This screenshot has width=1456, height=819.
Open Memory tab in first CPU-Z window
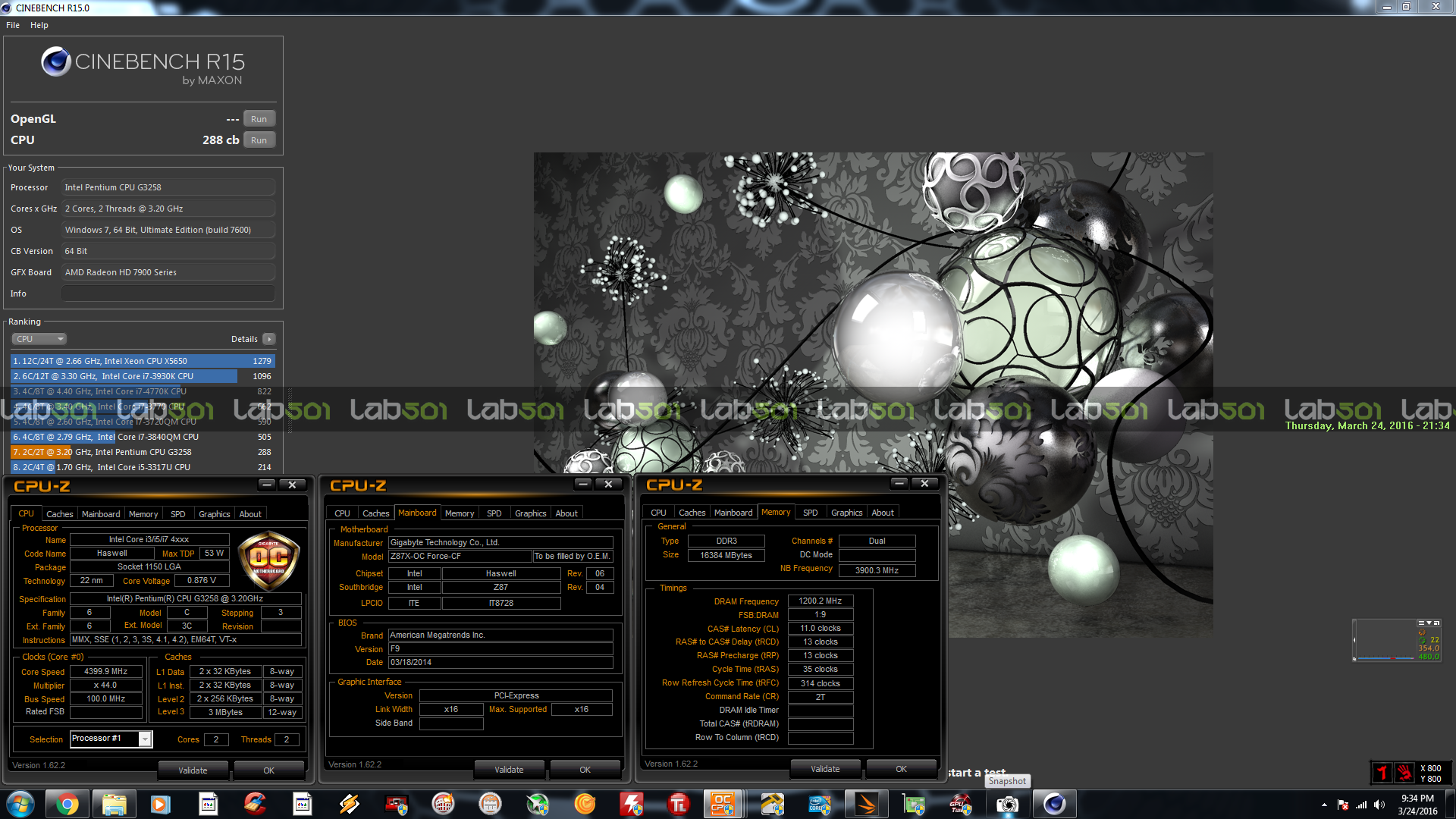(143, 514)
